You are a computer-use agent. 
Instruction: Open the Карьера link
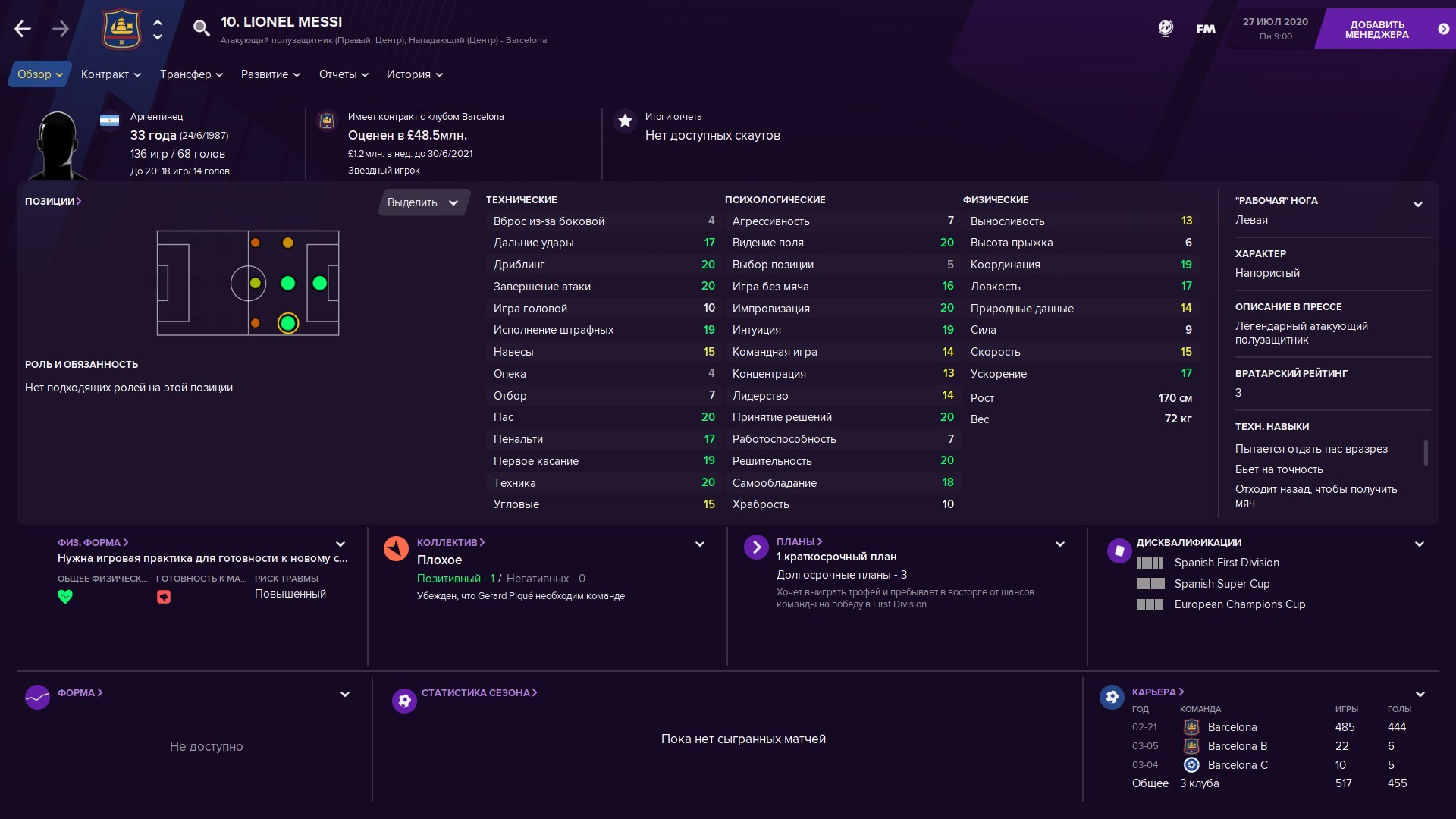pos(1157,692)
